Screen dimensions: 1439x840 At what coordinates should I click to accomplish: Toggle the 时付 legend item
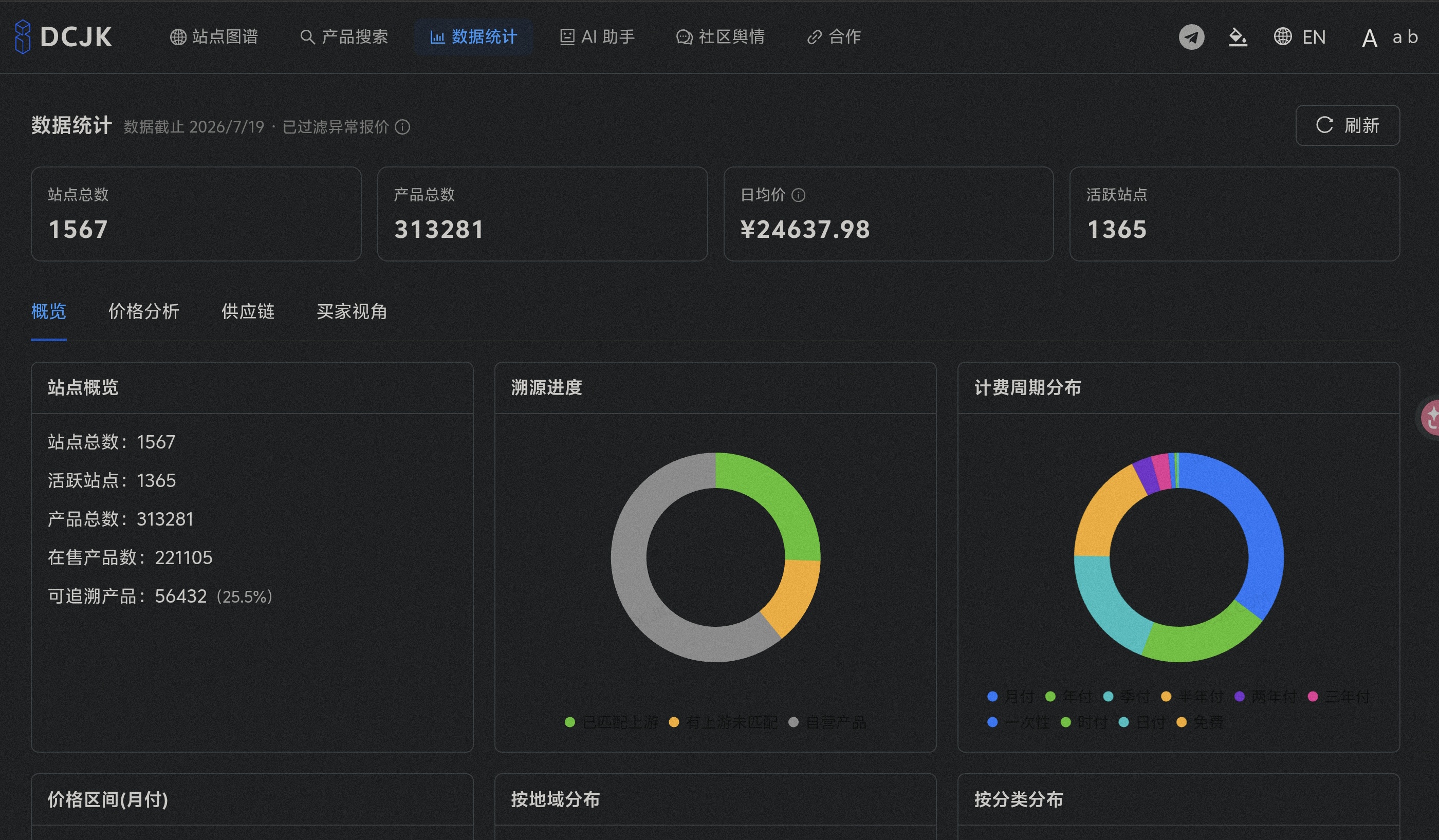point(1084,722)
